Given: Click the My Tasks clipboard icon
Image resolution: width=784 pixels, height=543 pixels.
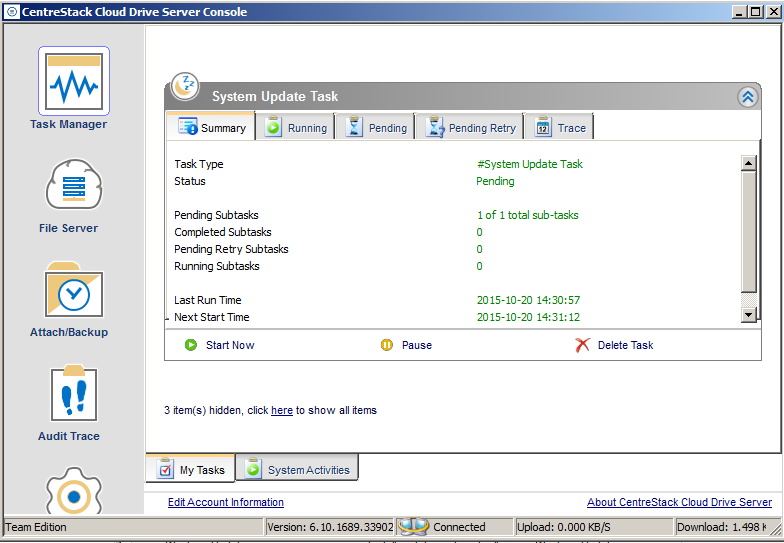Looking at the screenshot, I should click(x=166, y=469).
